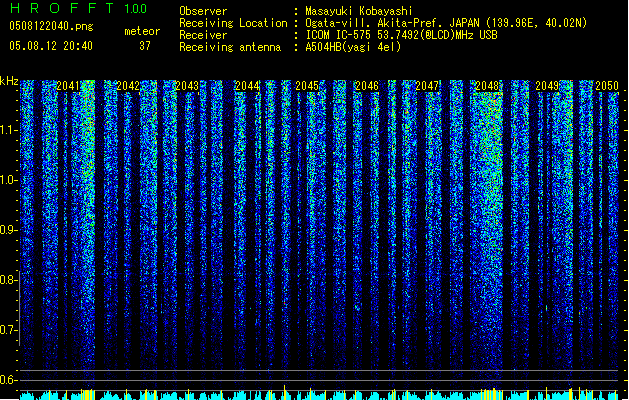Click the Receiving antenna label
Screen dimensions: 629x400
point(230,47)
